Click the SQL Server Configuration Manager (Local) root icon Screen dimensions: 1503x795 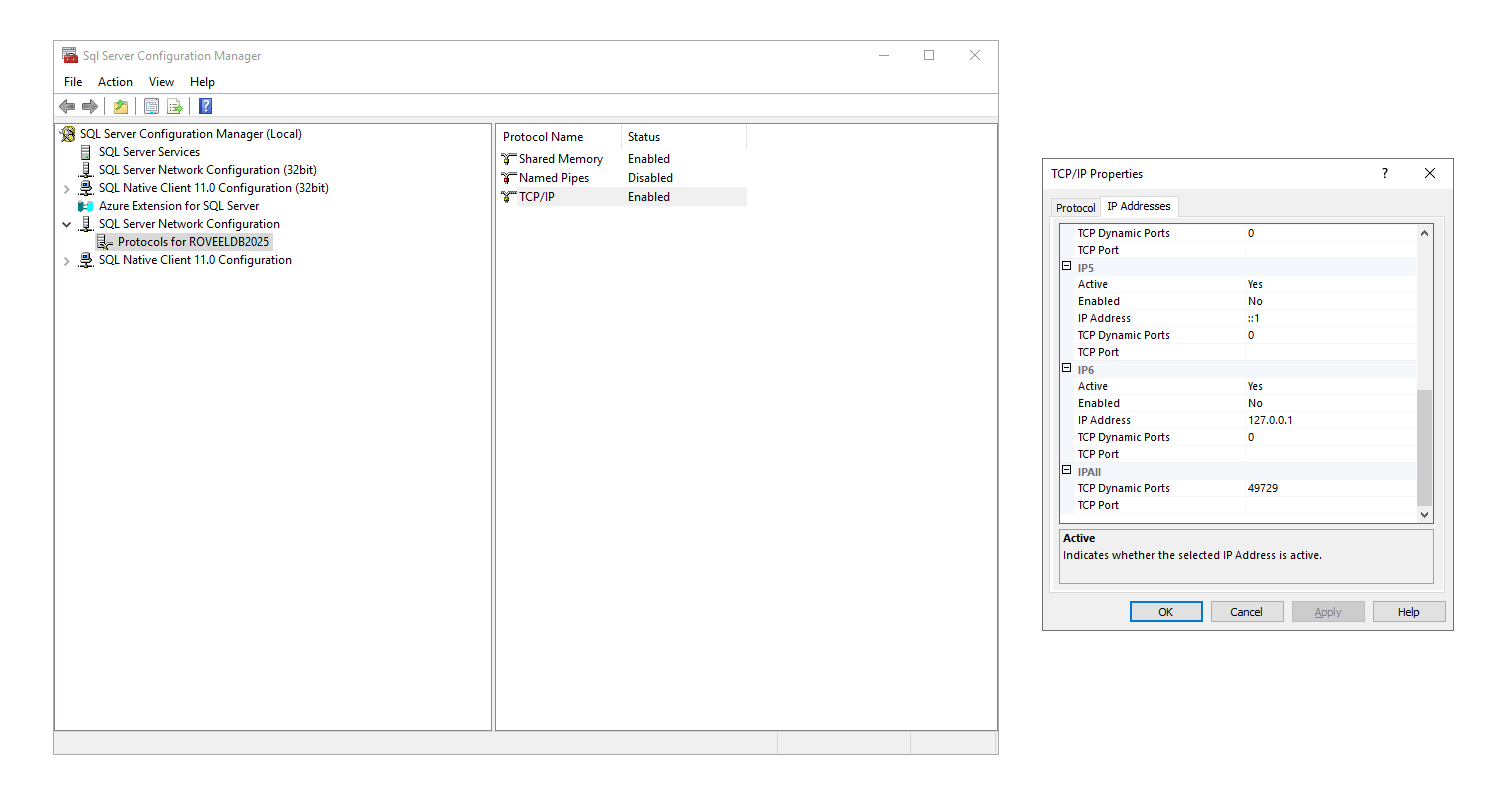[x=67, y=134]
